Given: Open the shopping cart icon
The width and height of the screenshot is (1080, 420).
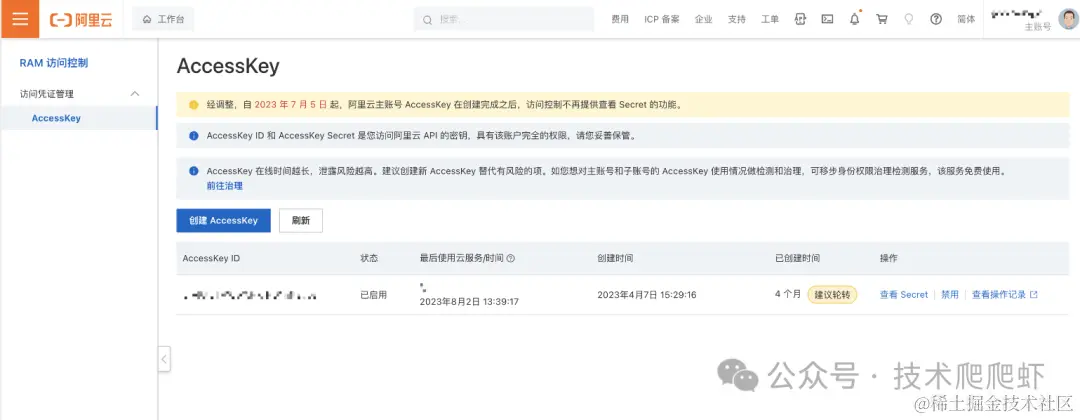Looking at the screenshot, I should point(882,19).
